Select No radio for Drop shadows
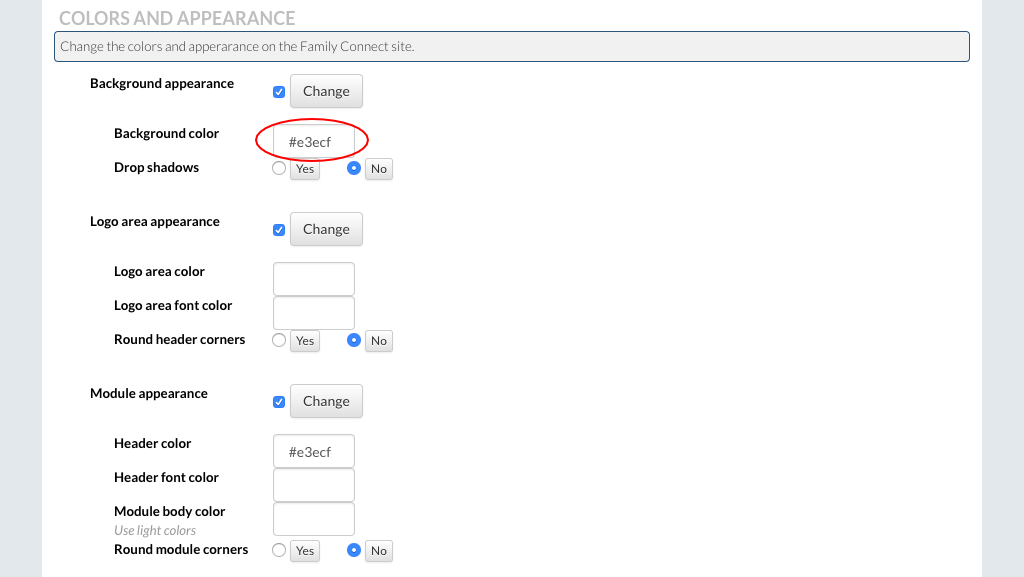This screenshot has width=1024, height=577. pyautogui.click(x=354, y=168)
